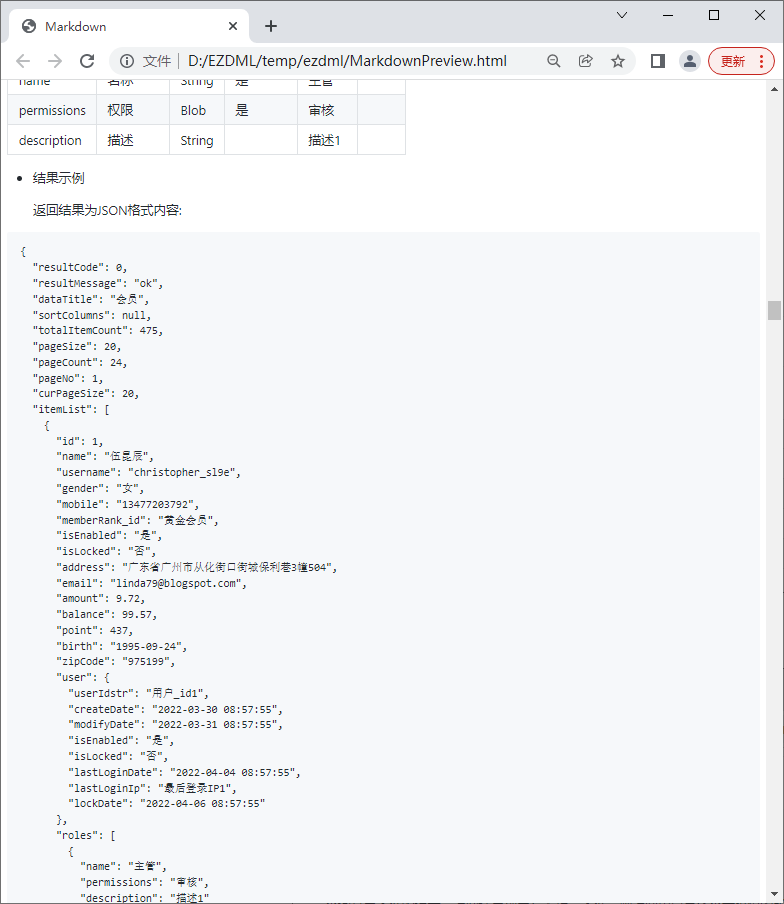Open a new tab with plus button
This screenshot has height=904, width=784.
point(271,27)
